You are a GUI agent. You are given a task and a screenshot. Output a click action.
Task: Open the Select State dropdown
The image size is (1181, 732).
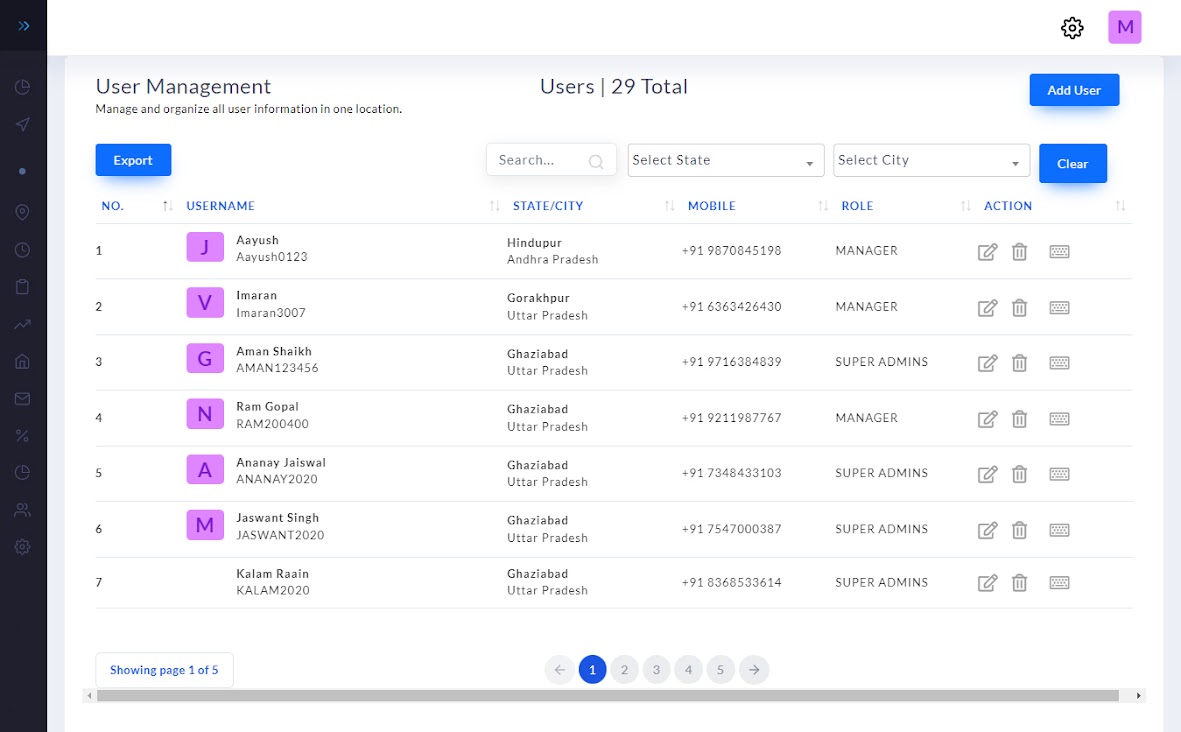[x=725, y=160]
